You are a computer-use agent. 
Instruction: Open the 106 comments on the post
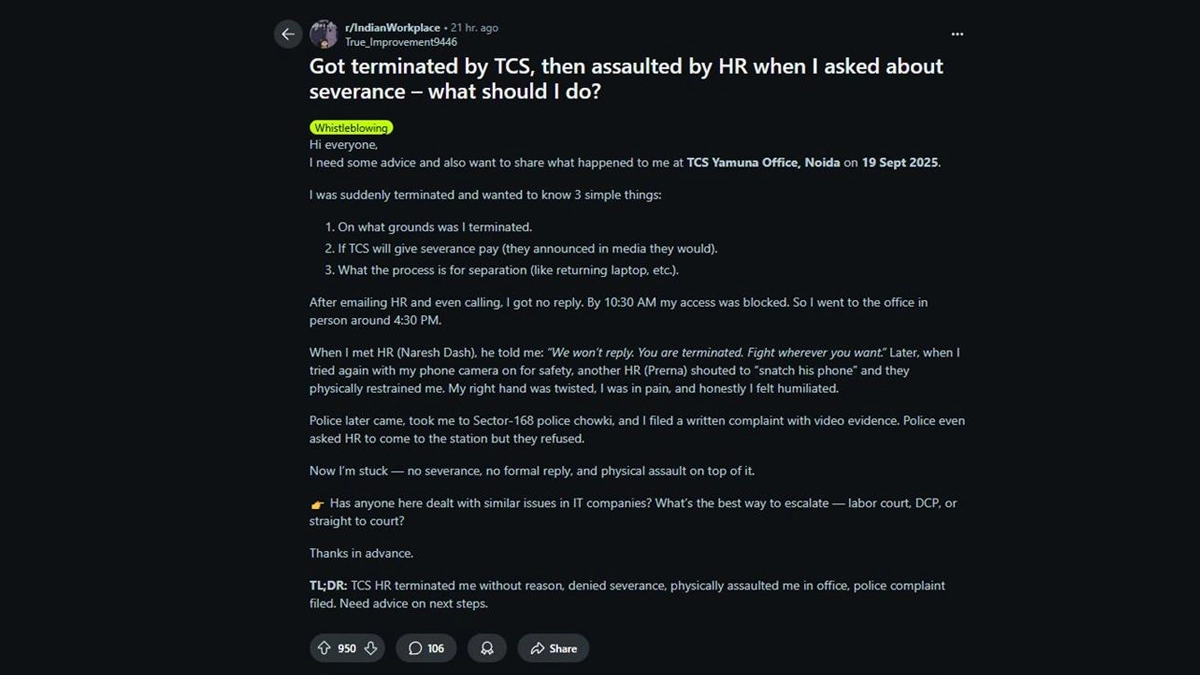426,648
